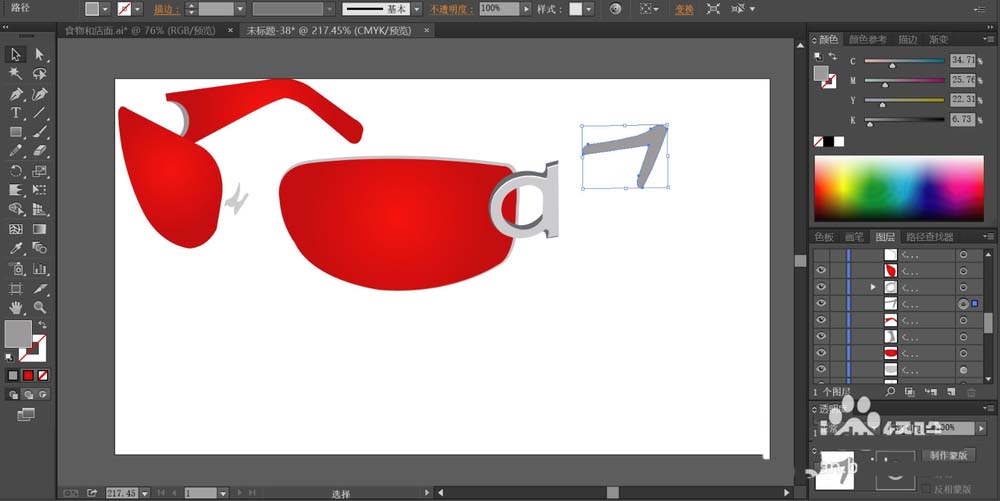Click the Delete Selection trash icon in Layers
The width and height of the screenshot is (1000, 501).
click(971, 392)
